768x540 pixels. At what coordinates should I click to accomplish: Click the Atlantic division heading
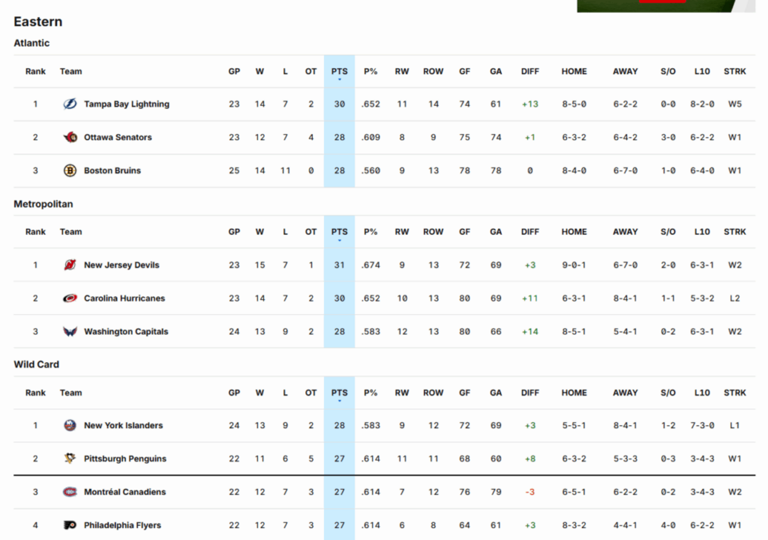pyautogui.click(x=32, y=43)
